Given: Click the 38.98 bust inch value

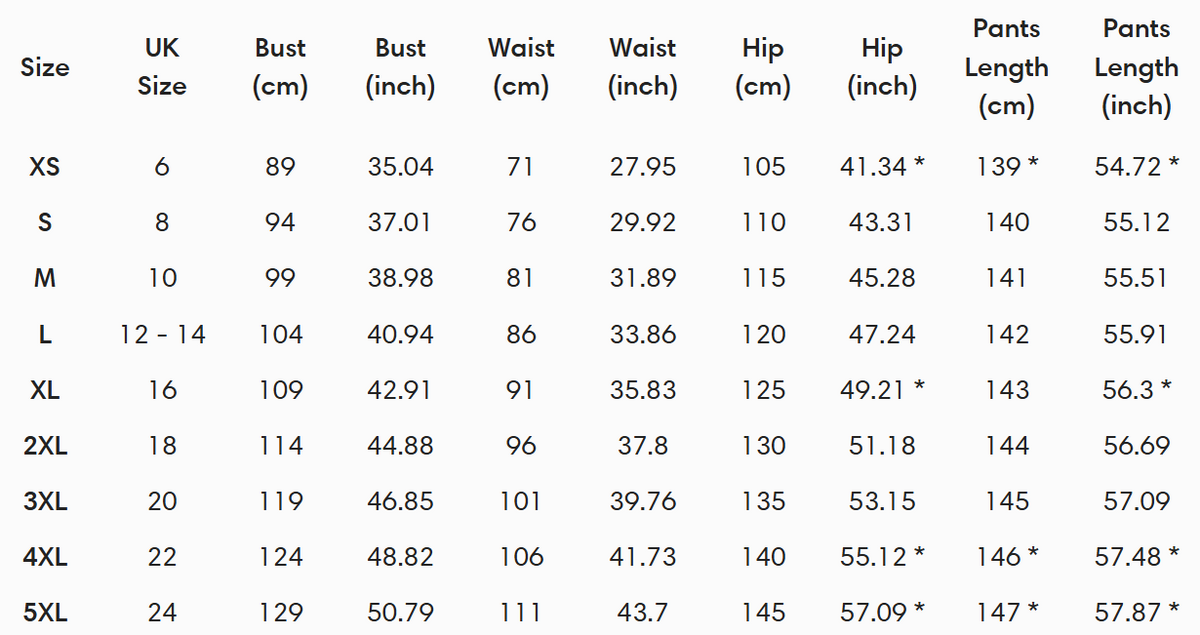Looking at the screenshot, I should (x=400, y=278).
